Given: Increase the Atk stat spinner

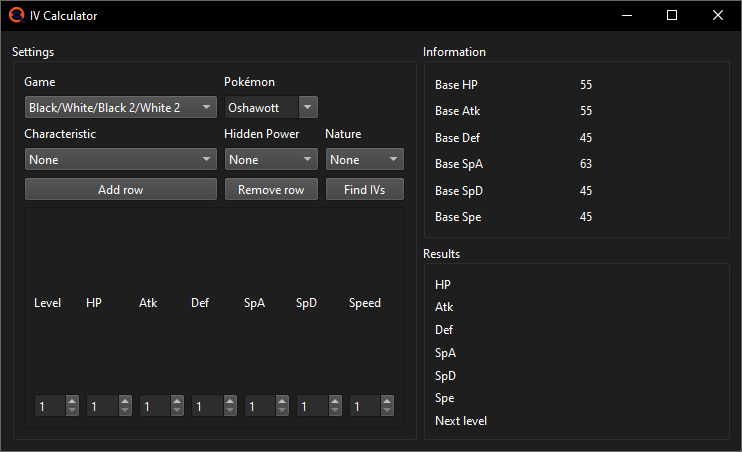Looking at the screenshot, I should 177,400.
